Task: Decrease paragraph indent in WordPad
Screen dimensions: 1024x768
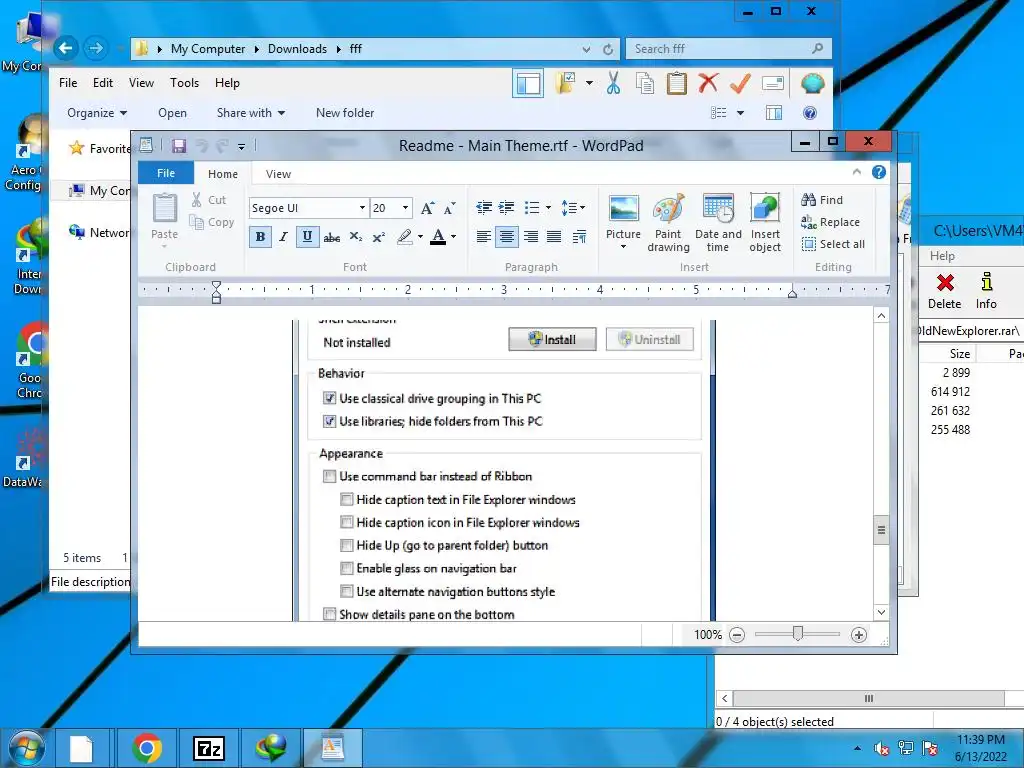Action: tap(484, 208)
